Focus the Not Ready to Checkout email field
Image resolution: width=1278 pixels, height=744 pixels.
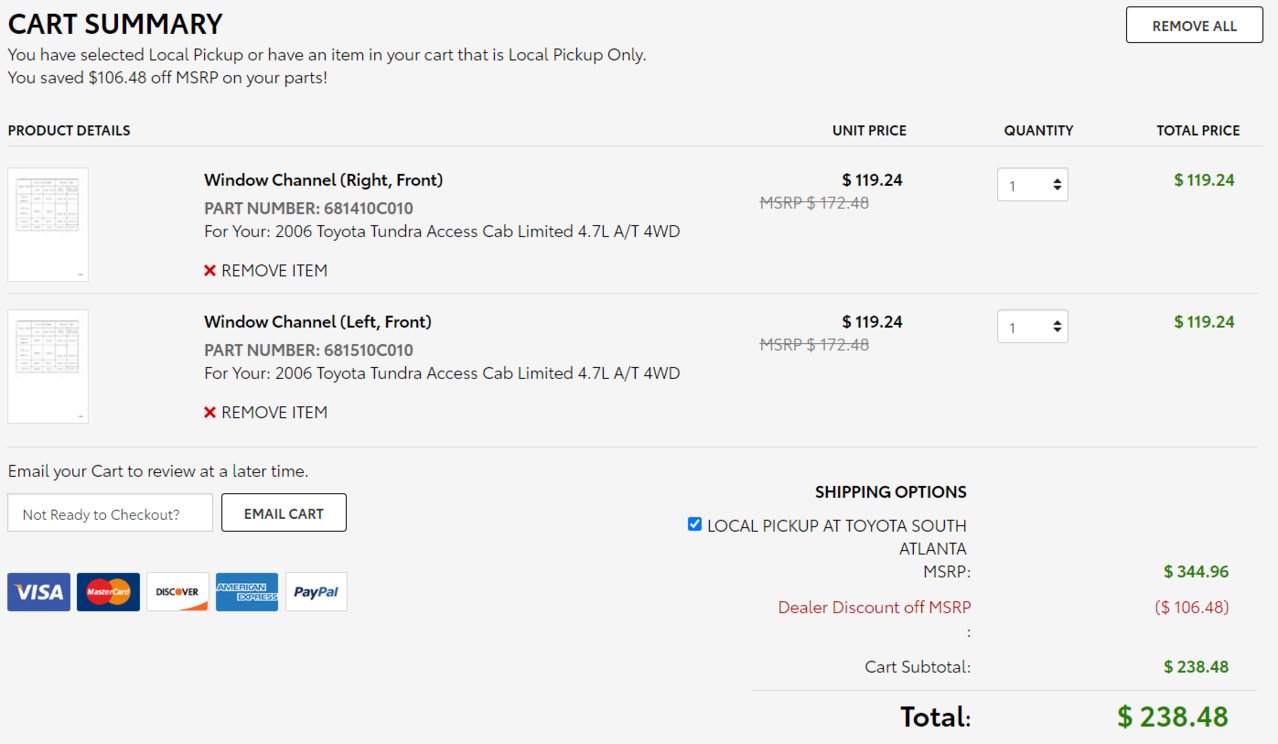click(110, 513)
